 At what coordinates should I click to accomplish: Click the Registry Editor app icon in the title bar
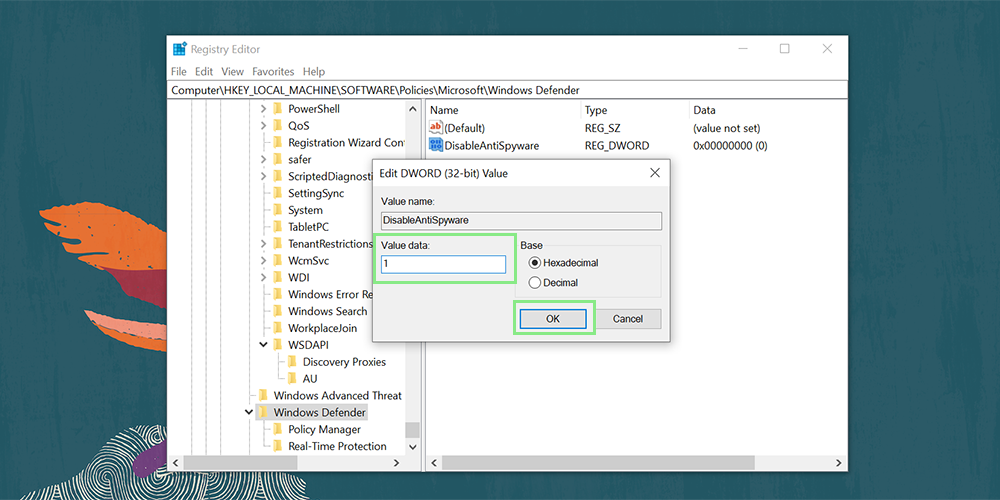(180, 49)
